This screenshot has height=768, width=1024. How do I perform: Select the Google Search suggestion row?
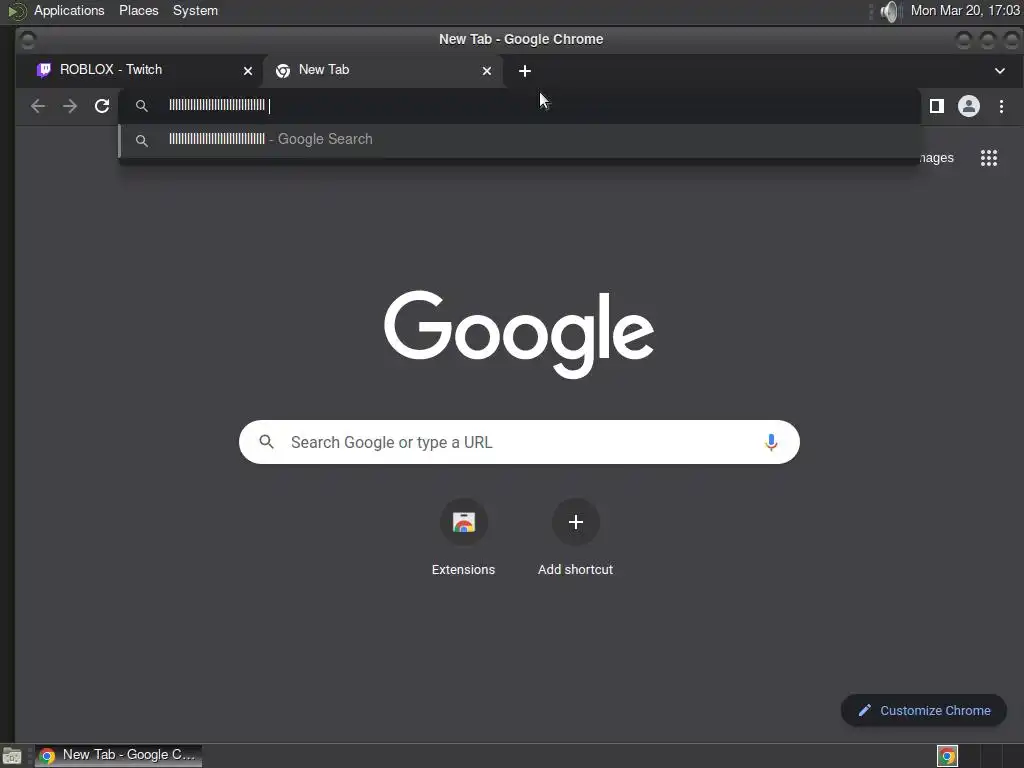click(519, 140)
